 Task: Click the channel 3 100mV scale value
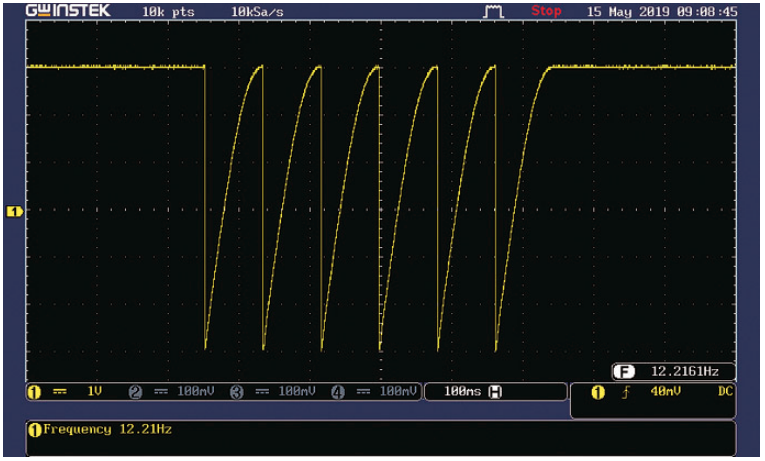(297, 391)
